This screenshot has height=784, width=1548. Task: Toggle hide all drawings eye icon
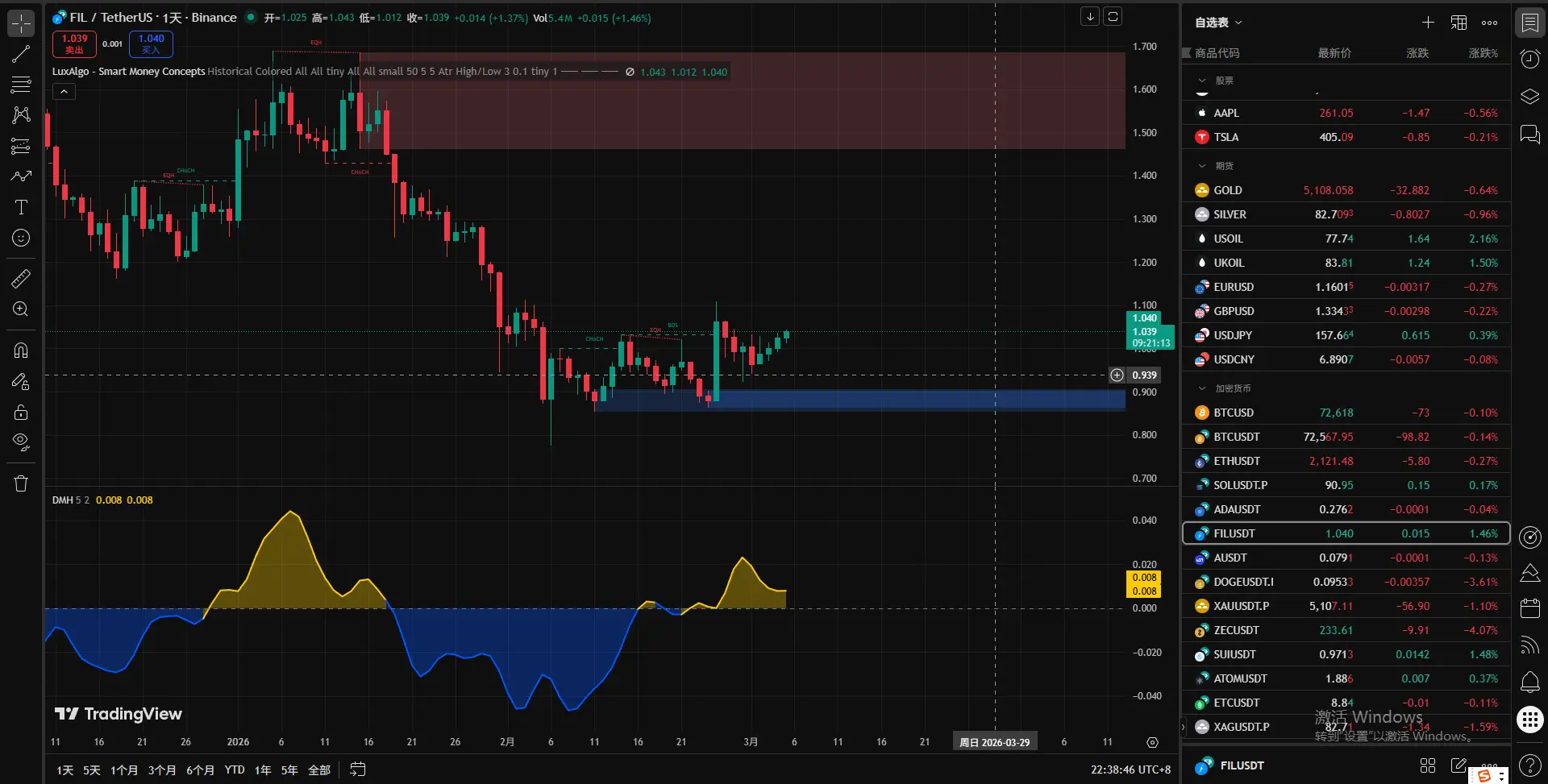(21, 442)
